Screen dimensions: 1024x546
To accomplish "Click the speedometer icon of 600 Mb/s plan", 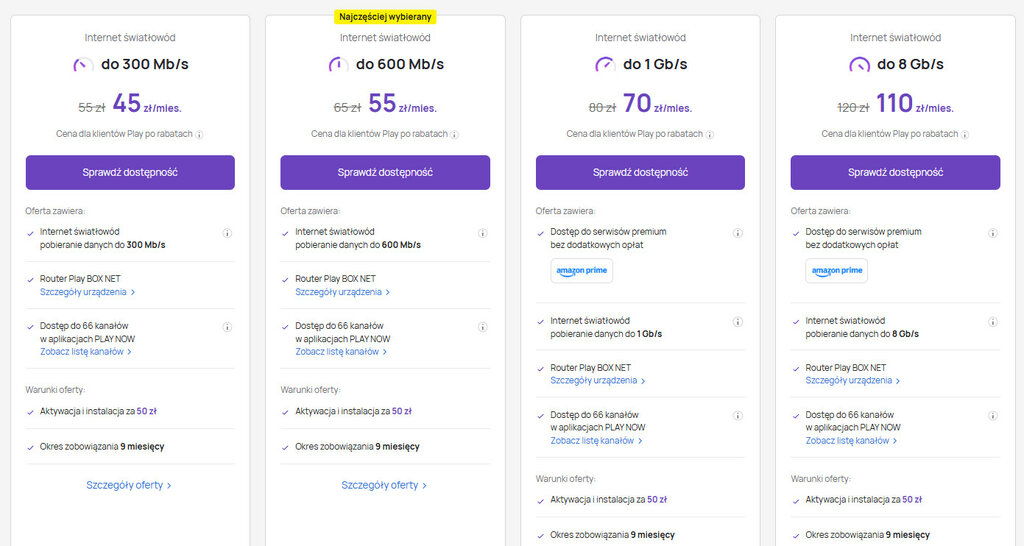I will [x=339, y=65].
